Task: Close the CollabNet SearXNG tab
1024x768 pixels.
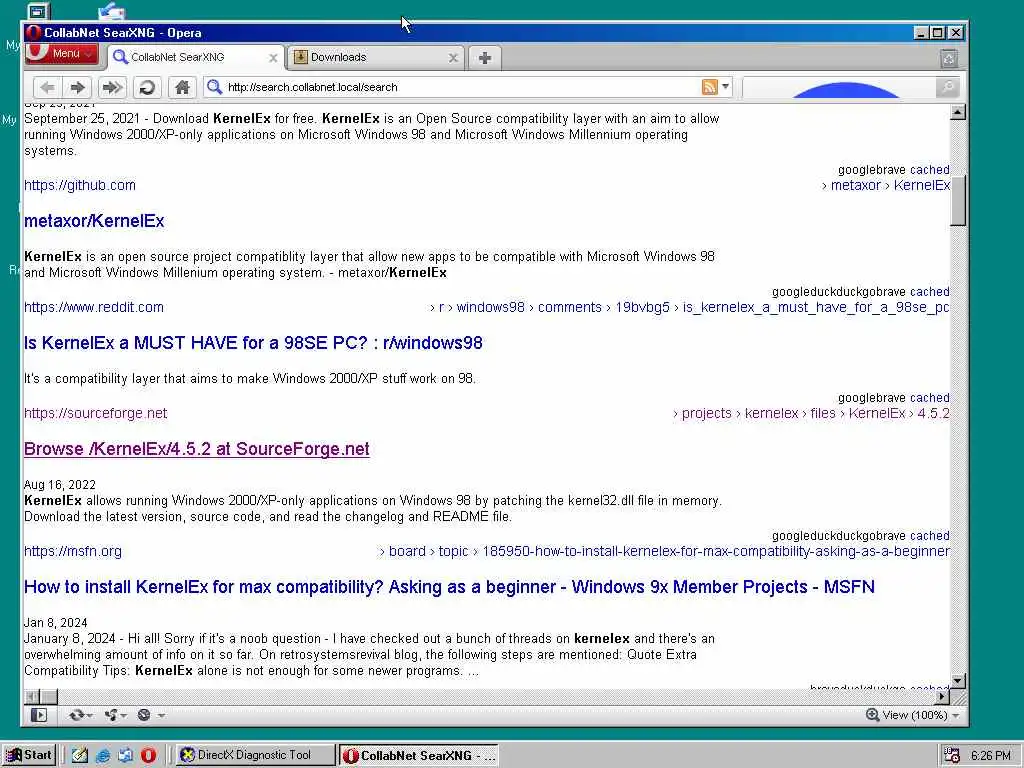Action: coord(273,58)
